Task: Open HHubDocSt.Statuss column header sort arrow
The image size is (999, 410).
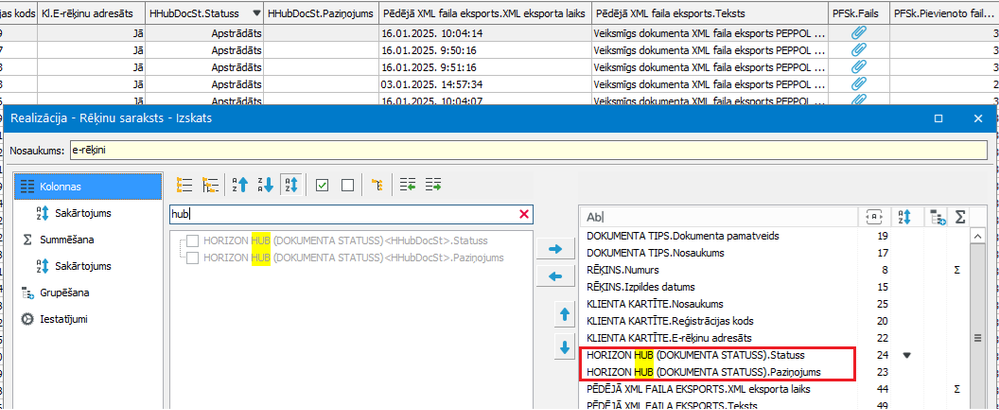Action: (x=256, y=13)
